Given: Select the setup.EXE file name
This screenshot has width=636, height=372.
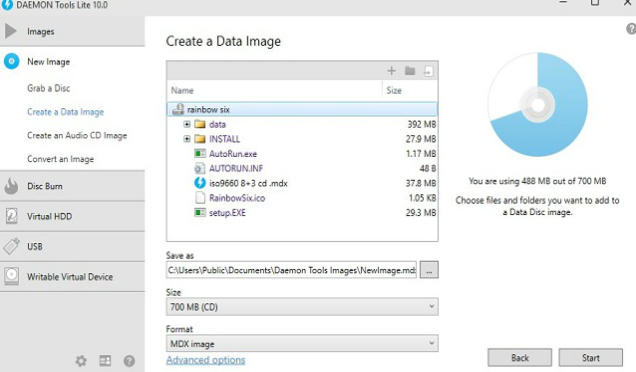Looking at the screenshot, I should pyautogui.click(x=227, y=213).
